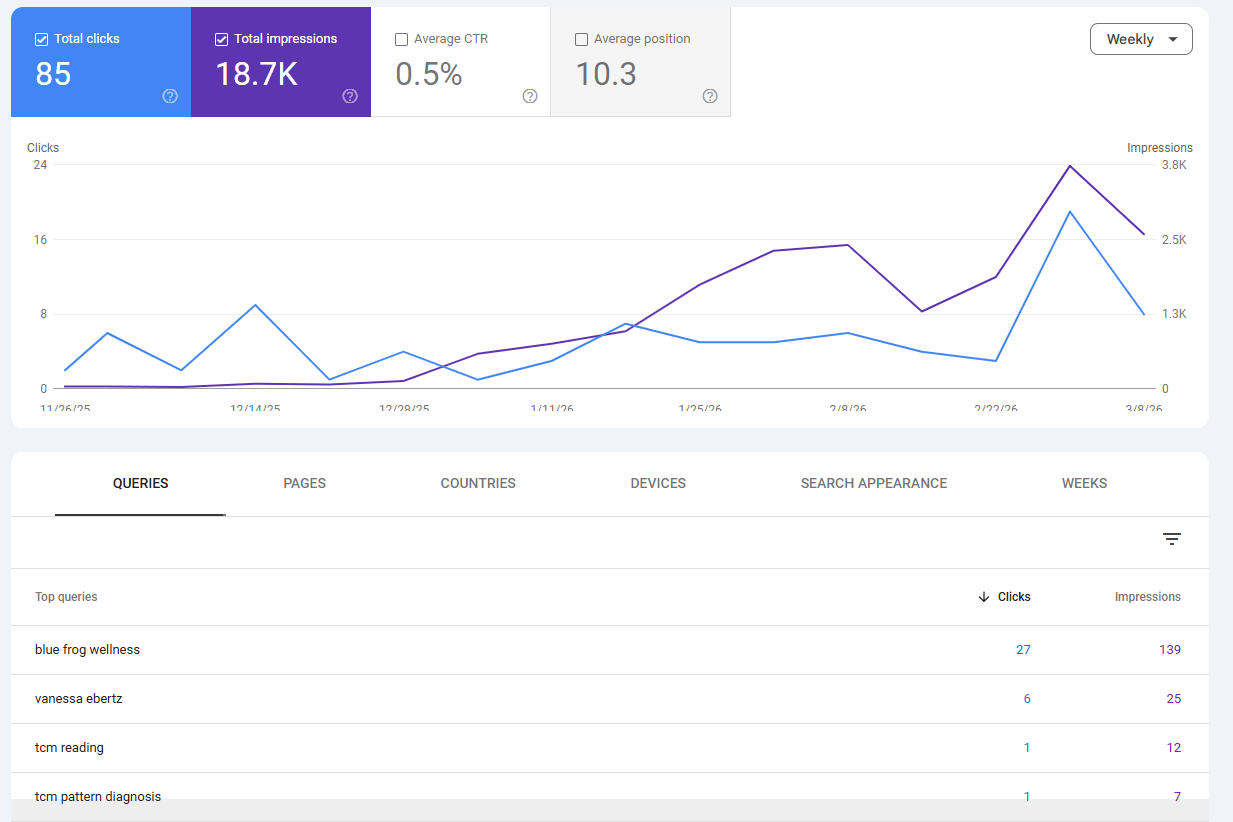Select the query vanessa ebertz

point(79,698)
